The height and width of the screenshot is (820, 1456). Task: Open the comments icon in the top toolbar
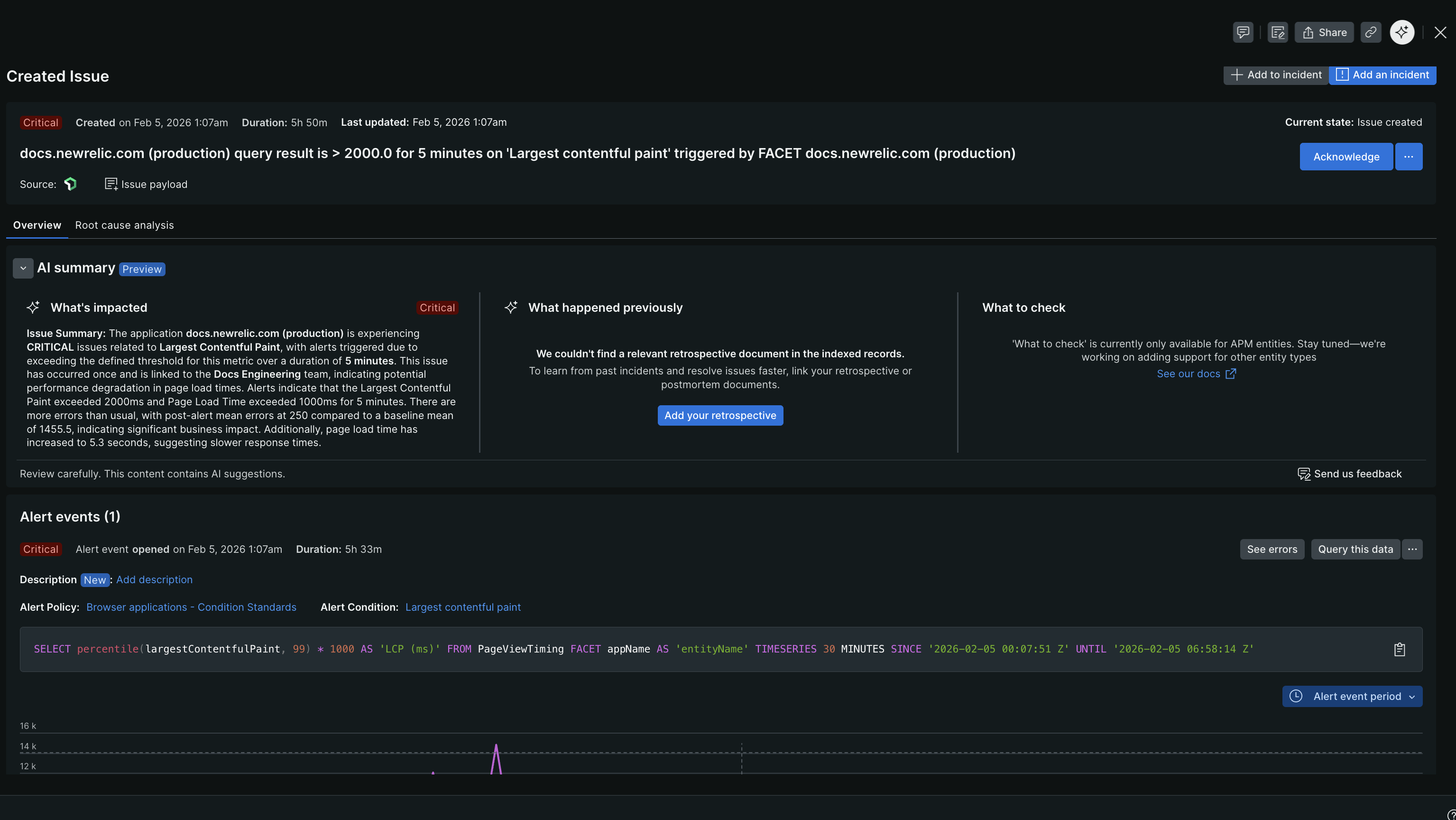tap(1243, 32)
